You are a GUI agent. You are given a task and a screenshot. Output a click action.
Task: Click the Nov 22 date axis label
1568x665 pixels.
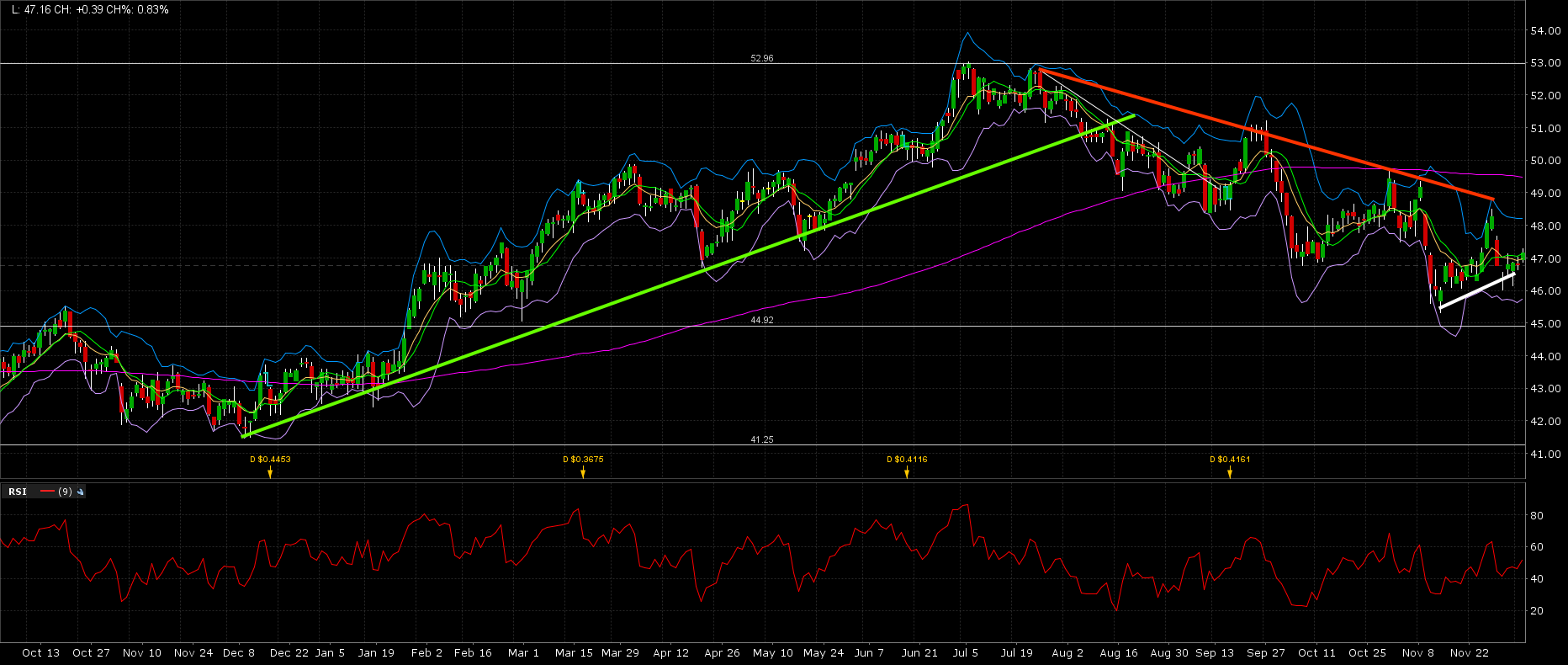click(x=1469, y=653)
